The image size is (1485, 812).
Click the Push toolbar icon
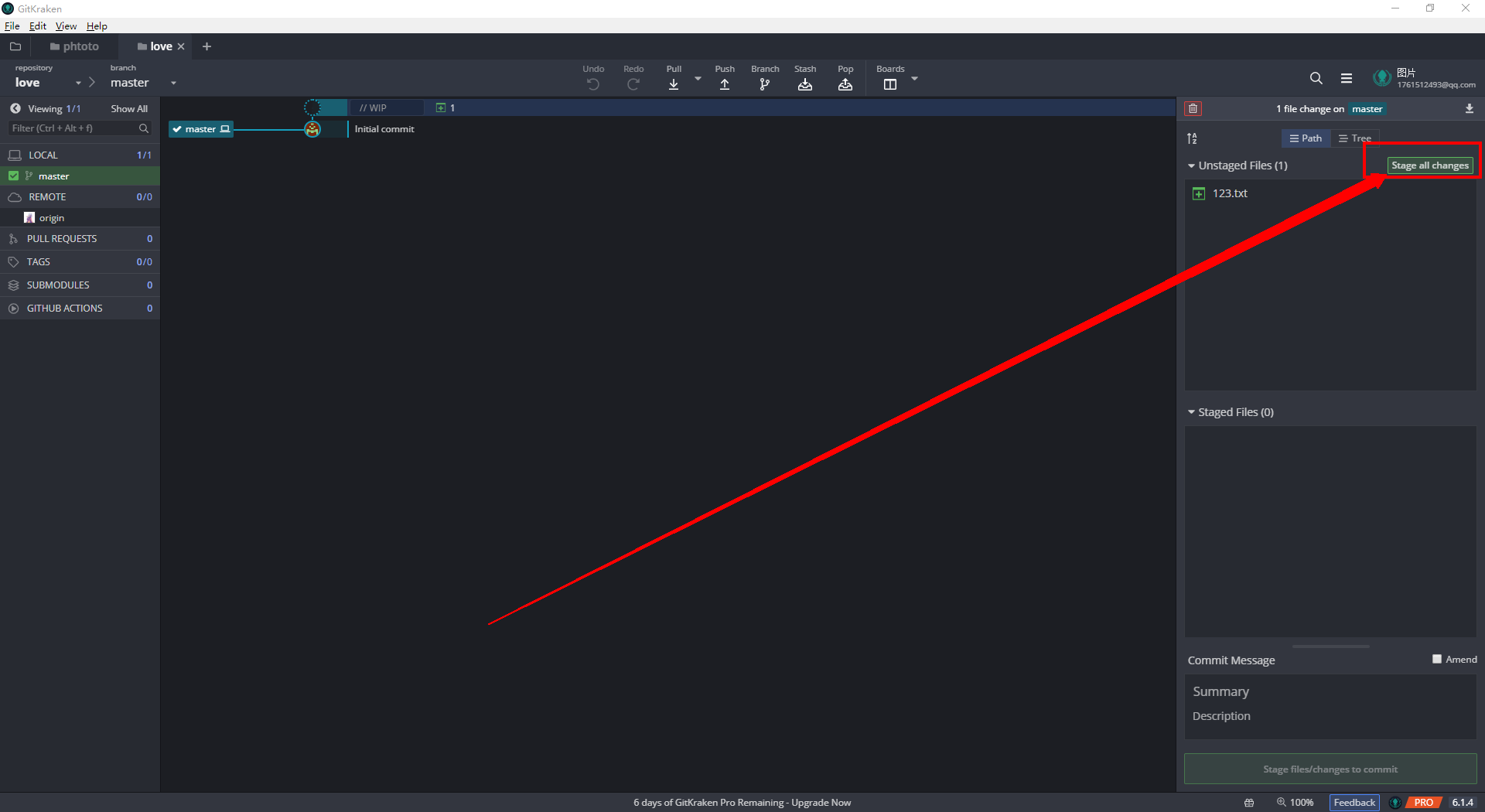[x=725, y=84]
